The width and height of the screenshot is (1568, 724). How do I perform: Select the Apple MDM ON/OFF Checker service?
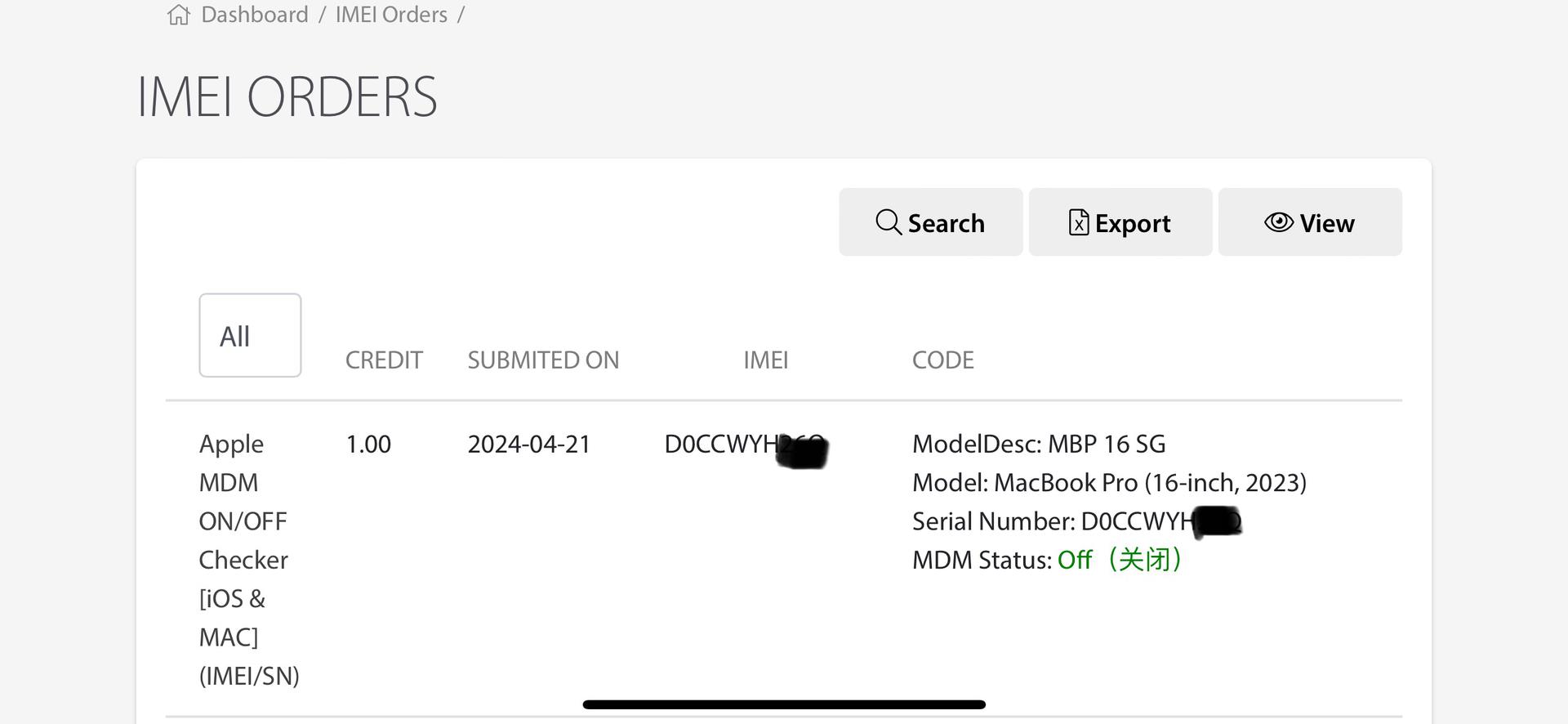pos(249,560)
